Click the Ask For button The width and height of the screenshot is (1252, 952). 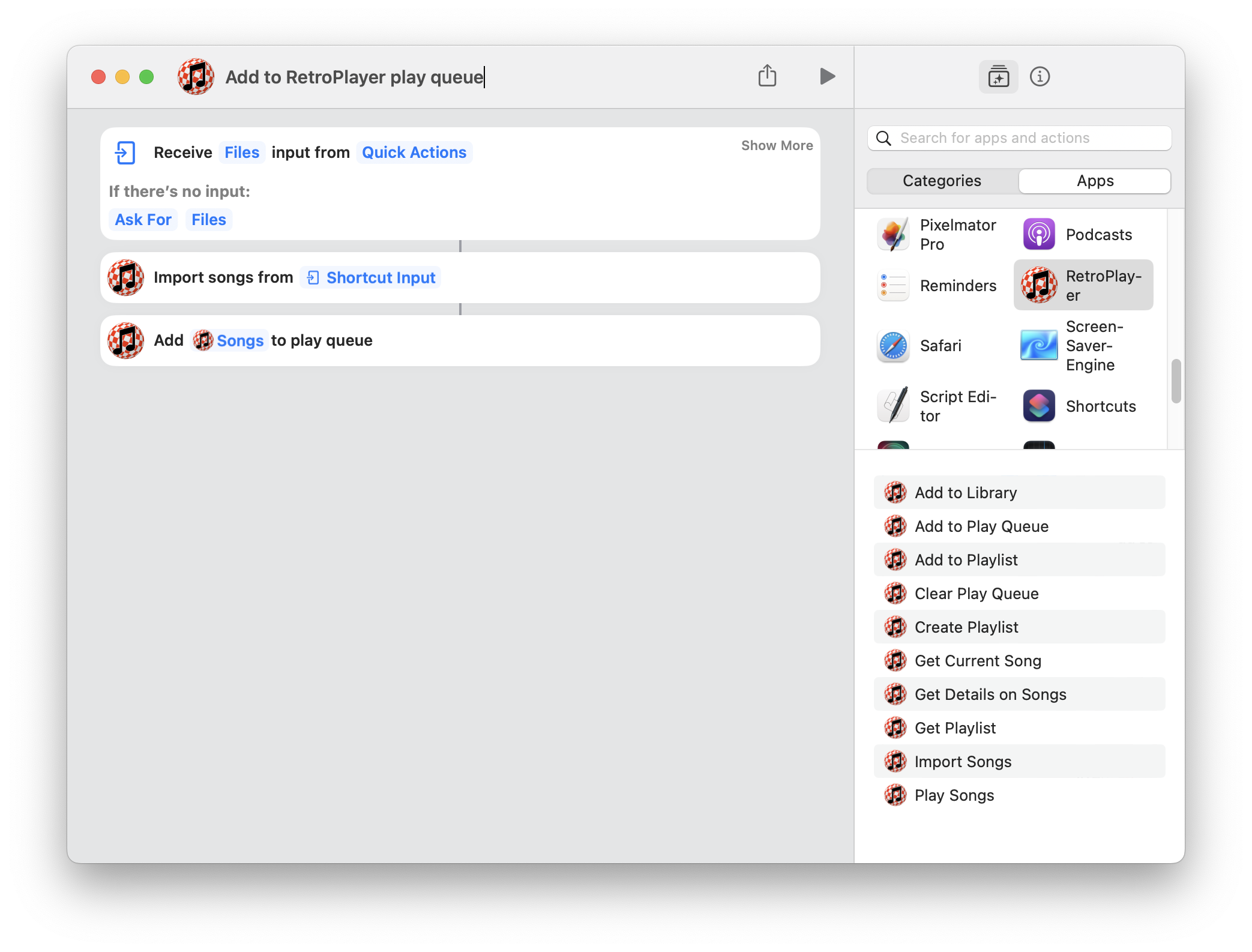point(143,219)
